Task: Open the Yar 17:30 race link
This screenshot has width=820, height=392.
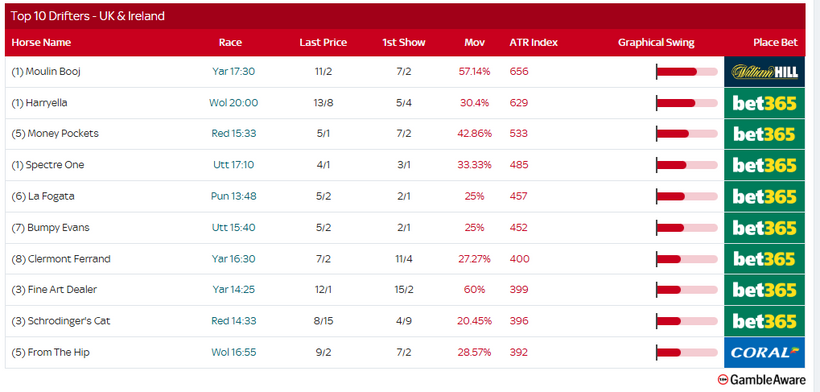Action: coord(234,72)
